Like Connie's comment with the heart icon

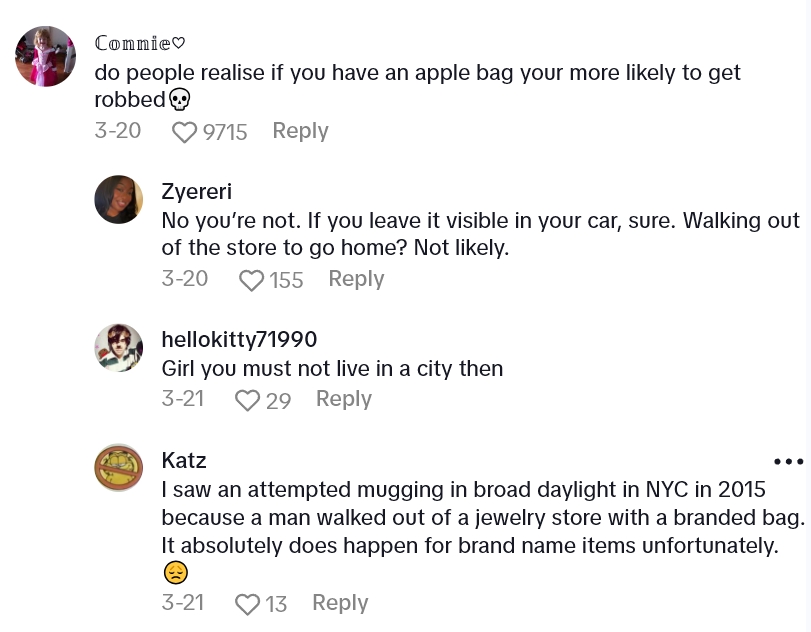click(x=185, y=132)
